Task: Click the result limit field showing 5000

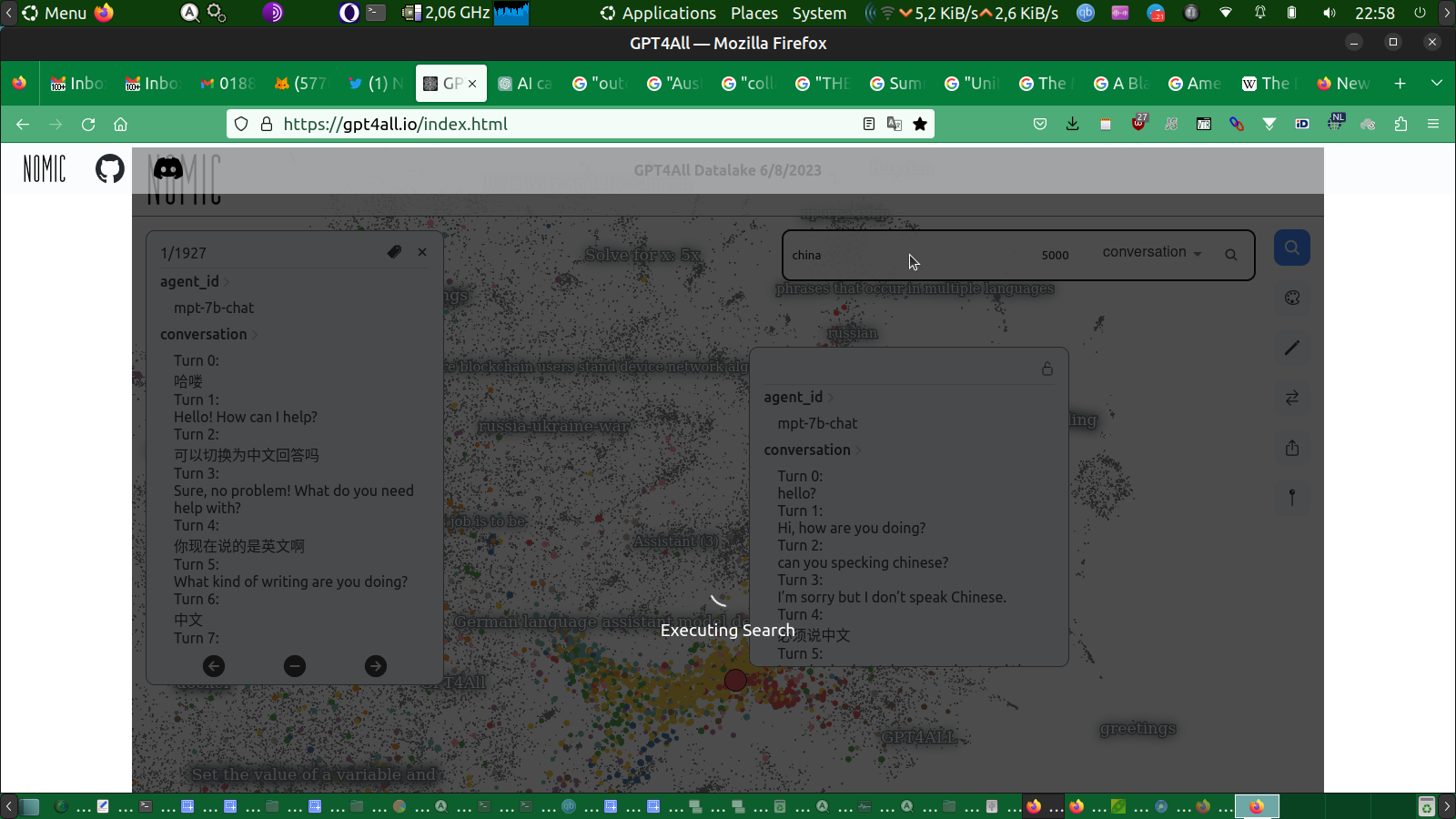Action: (x=1056, y=255)
